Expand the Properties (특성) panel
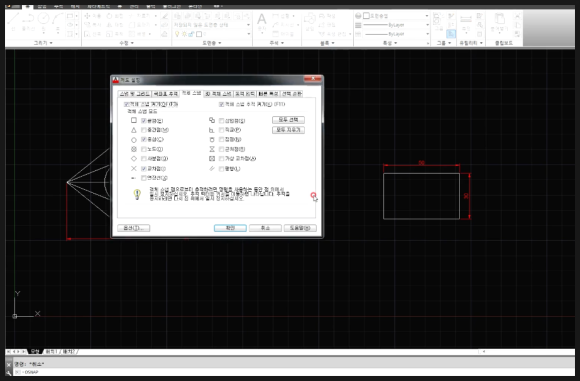This screenshot has height=381, width=580. [390, 43]
